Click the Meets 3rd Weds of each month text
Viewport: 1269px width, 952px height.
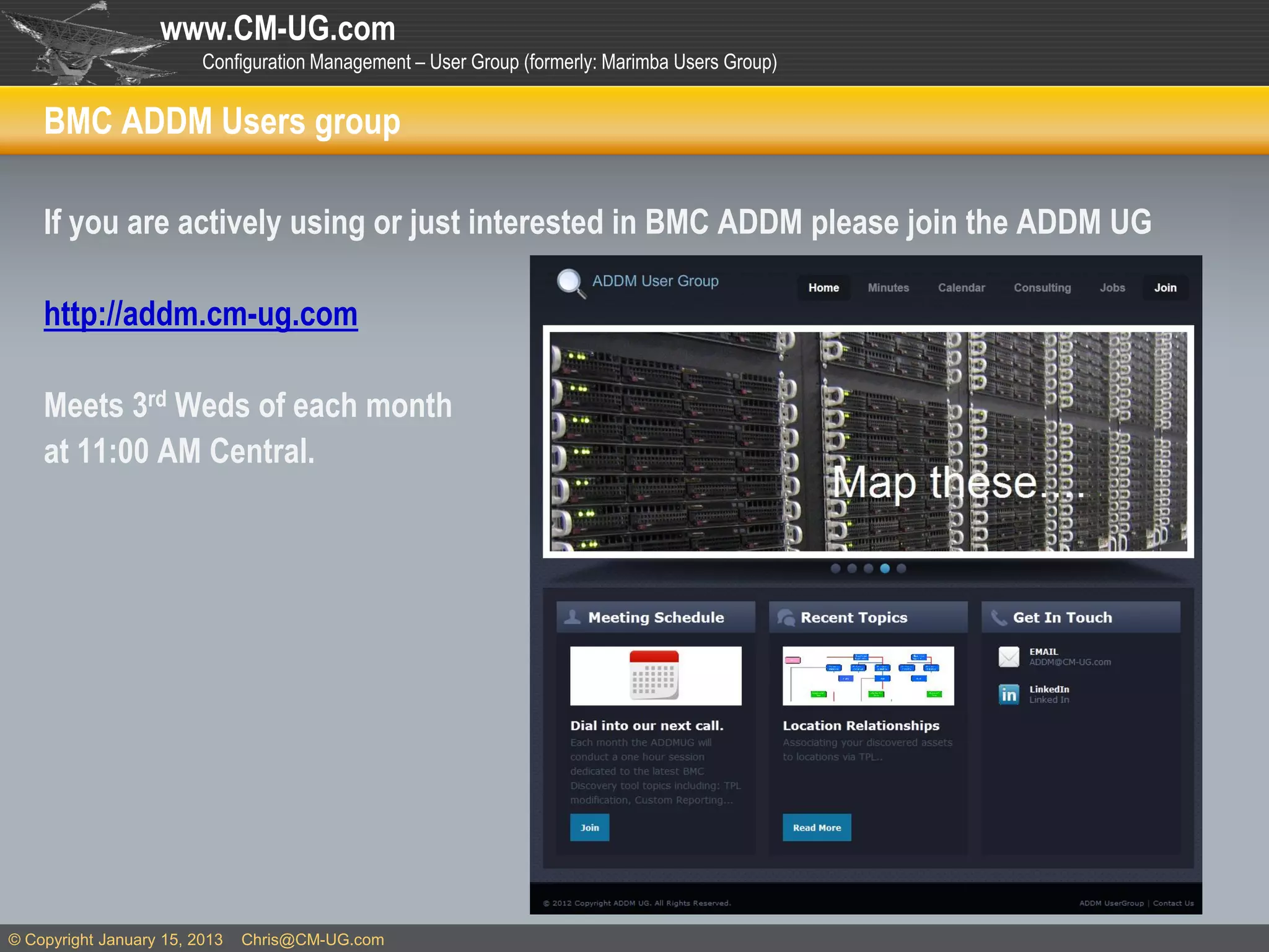click(248, 405)
